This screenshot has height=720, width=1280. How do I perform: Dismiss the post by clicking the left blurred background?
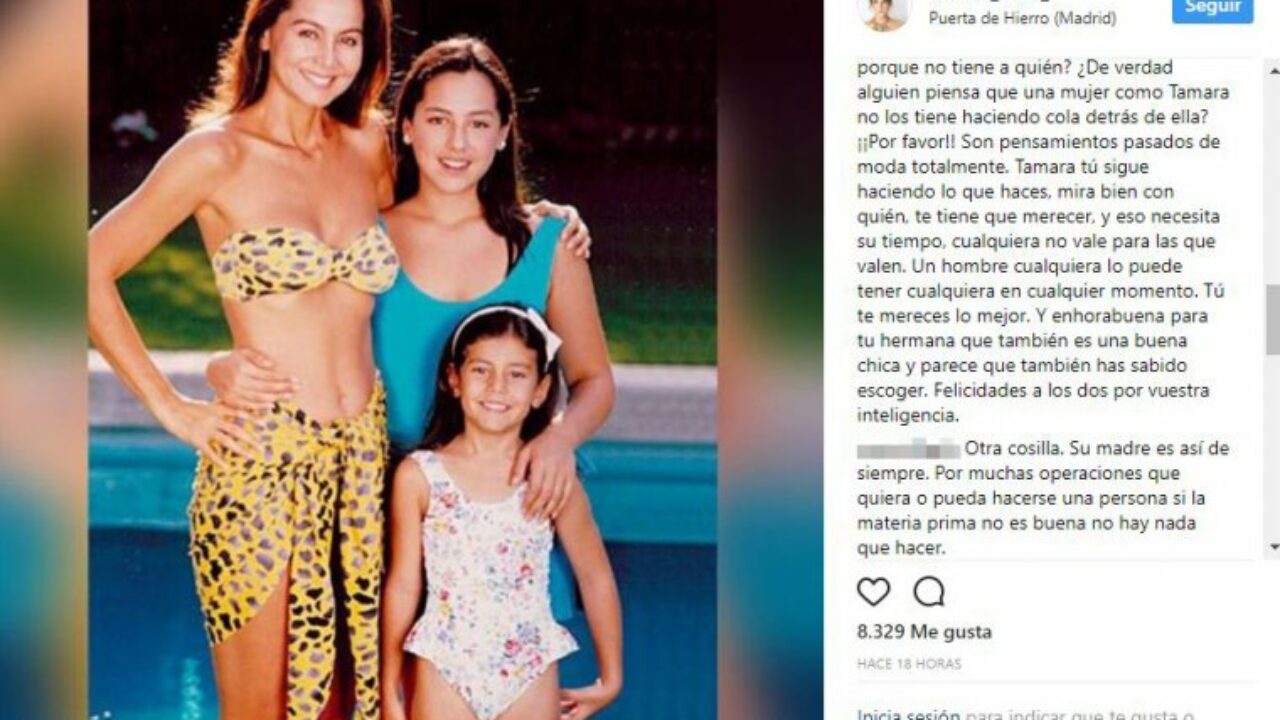pyautogui.click(x=43, y=360)
